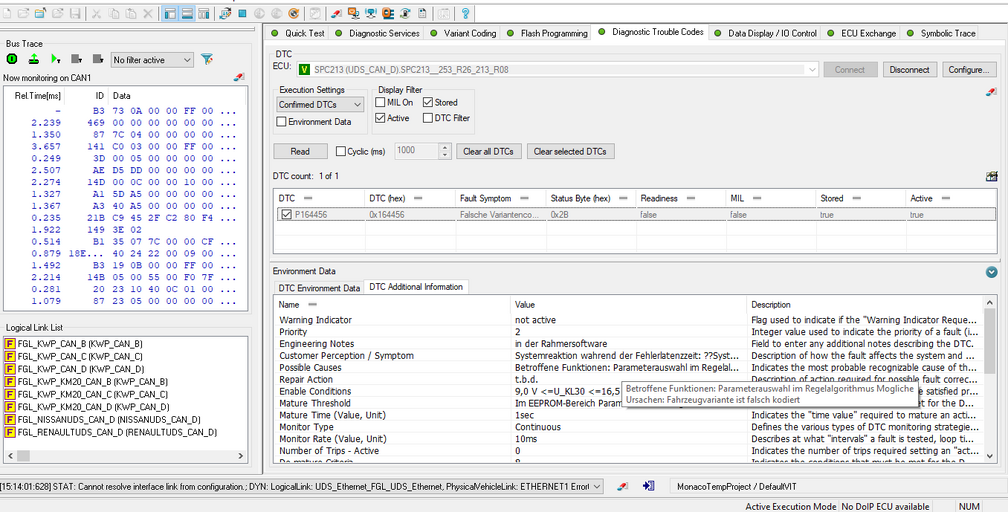Switch to the Variant Coding tab
Screen dimensions: 1008x512
(x=464, y=33)
